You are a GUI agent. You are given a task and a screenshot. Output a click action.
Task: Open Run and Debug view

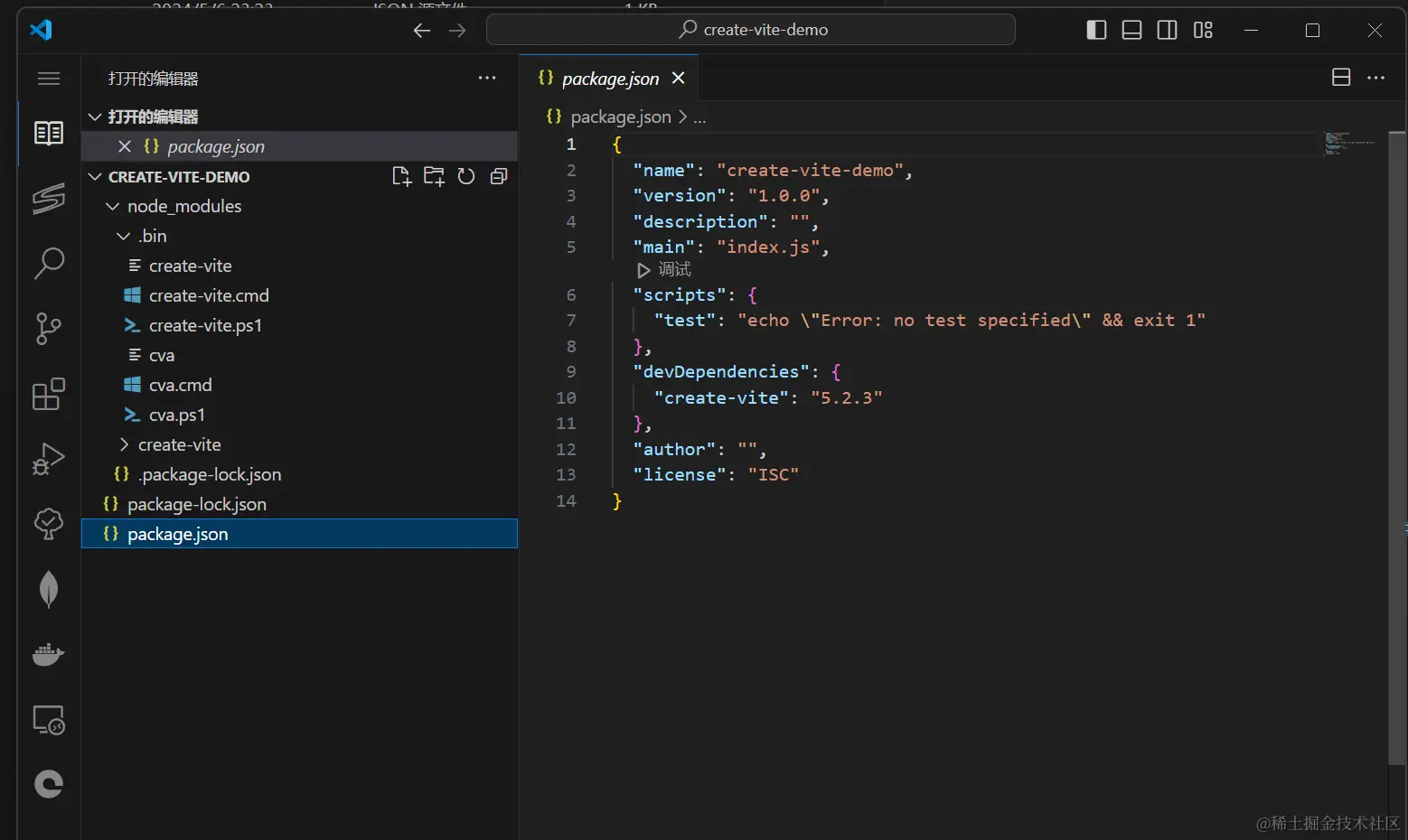click(49, 459)
